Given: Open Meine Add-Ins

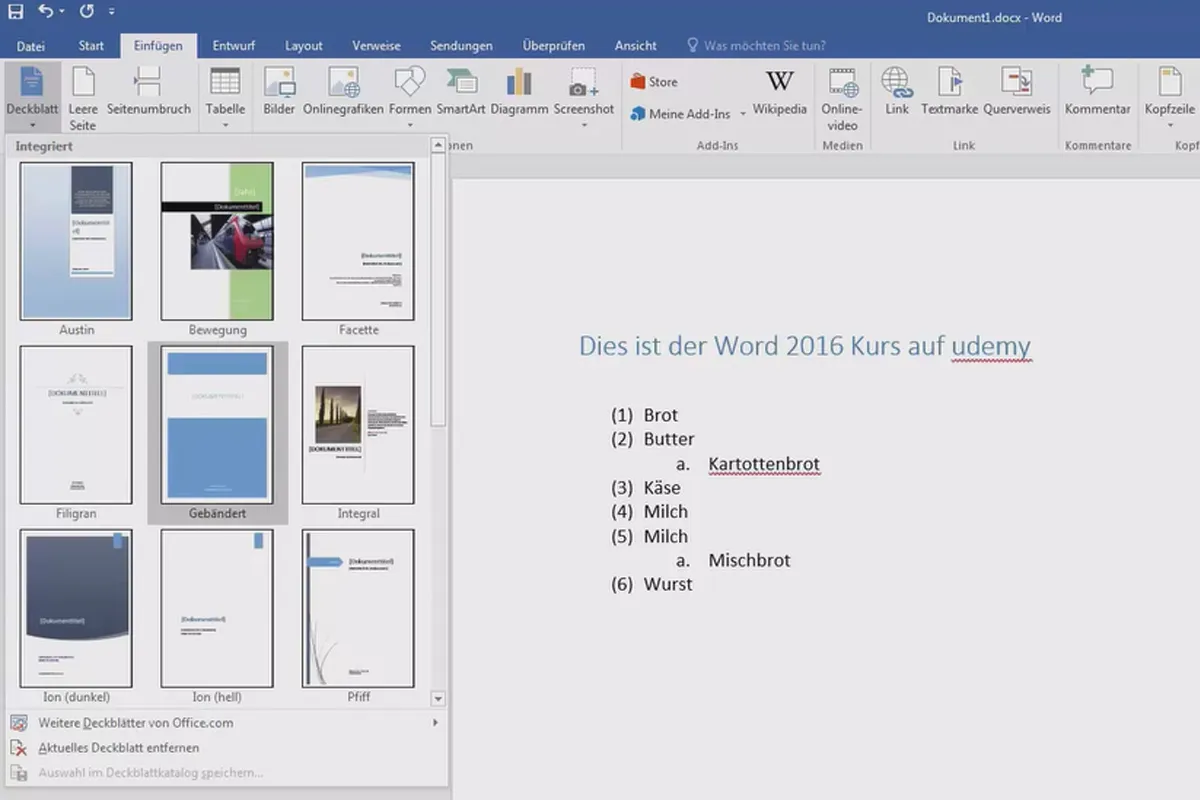Looking at the screenshot, I should coord(682,114).
